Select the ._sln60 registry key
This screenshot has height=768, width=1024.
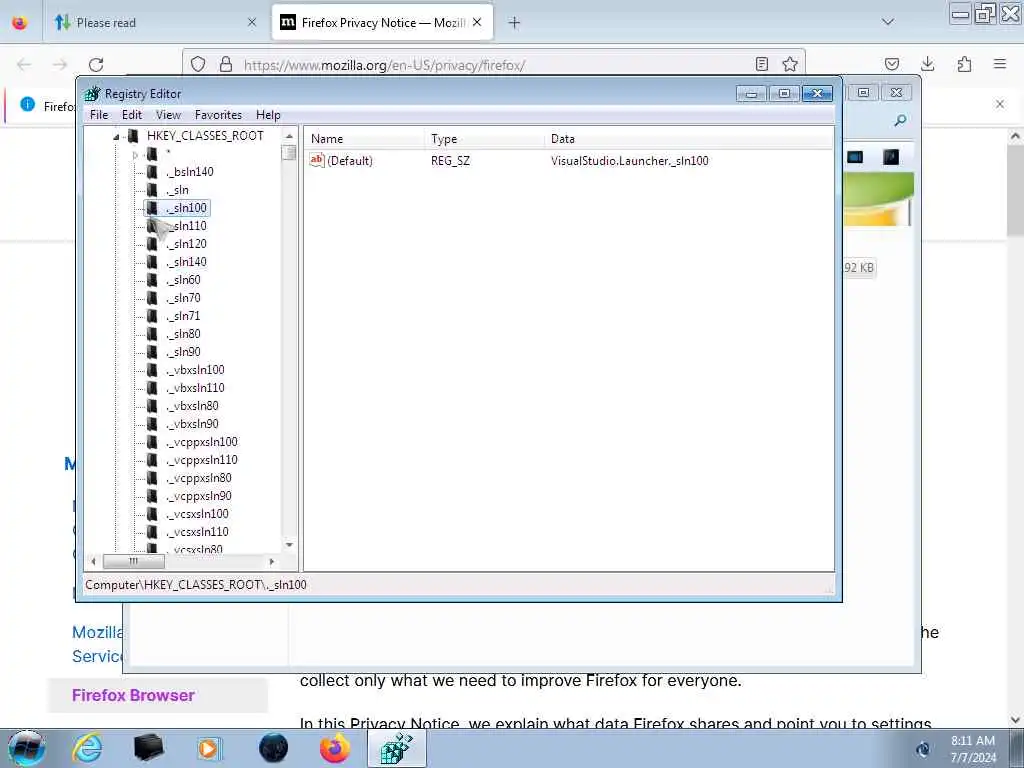(x=184, y=280)
